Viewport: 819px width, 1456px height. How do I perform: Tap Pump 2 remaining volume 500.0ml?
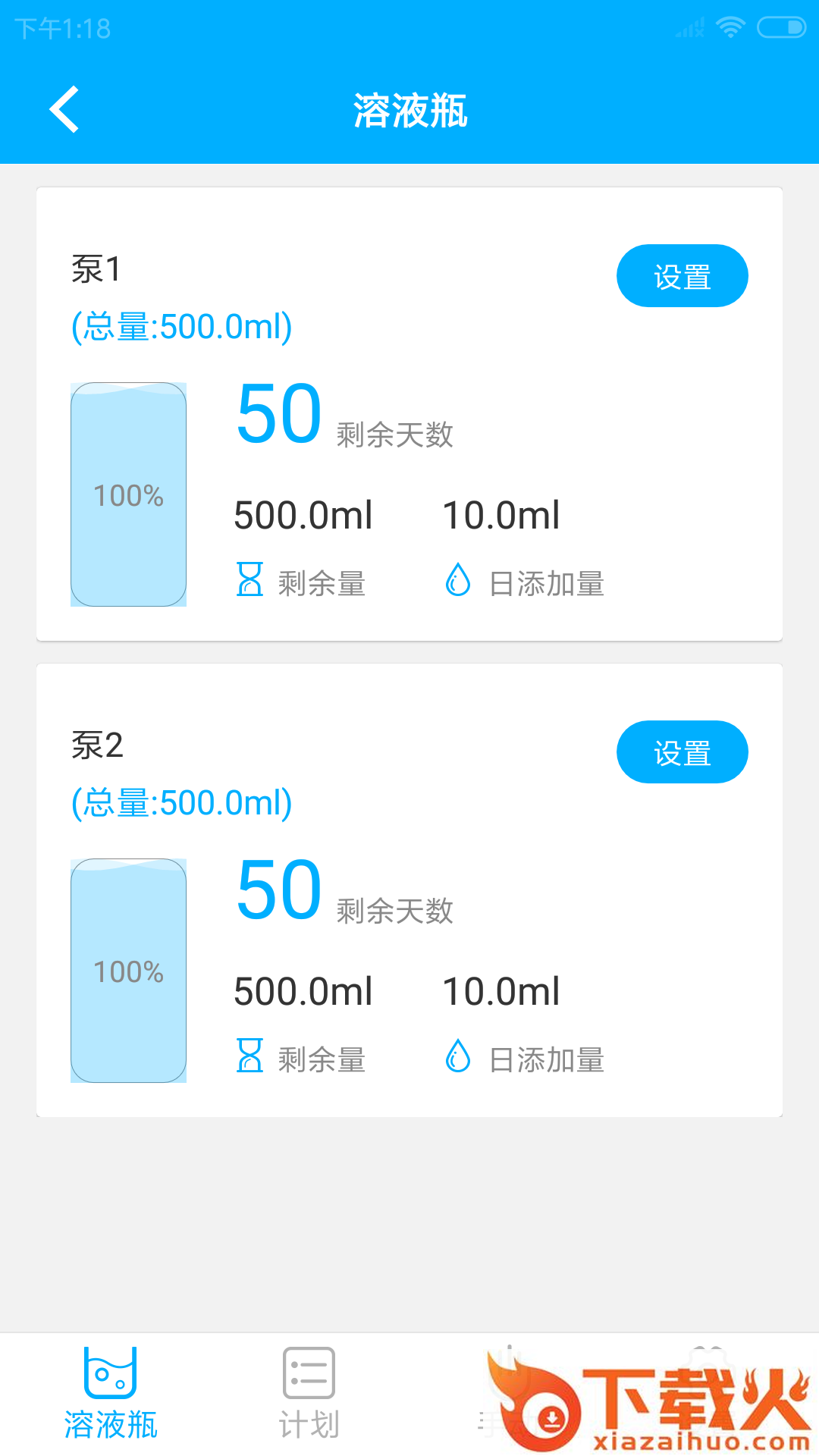pyautogui.click(x=303, y=992)
